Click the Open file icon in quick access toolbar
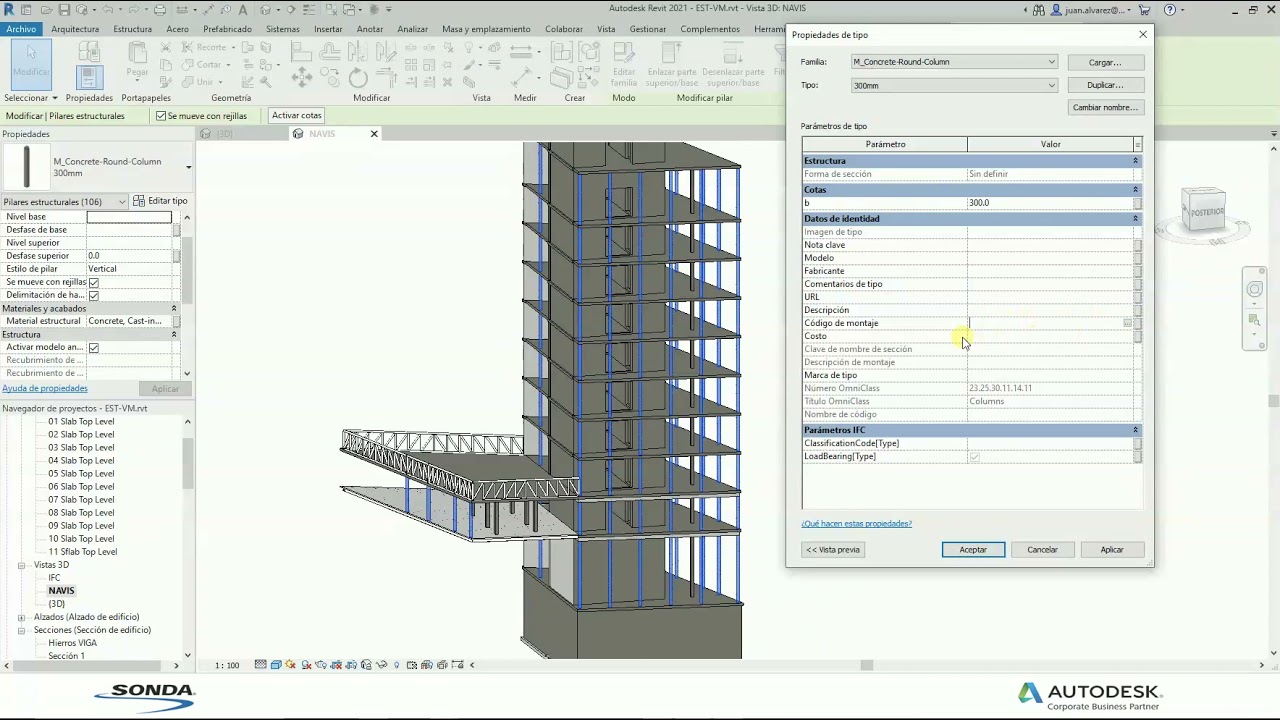The height and width of the screenshot is (720, 1280). click(x=45, y=9)
